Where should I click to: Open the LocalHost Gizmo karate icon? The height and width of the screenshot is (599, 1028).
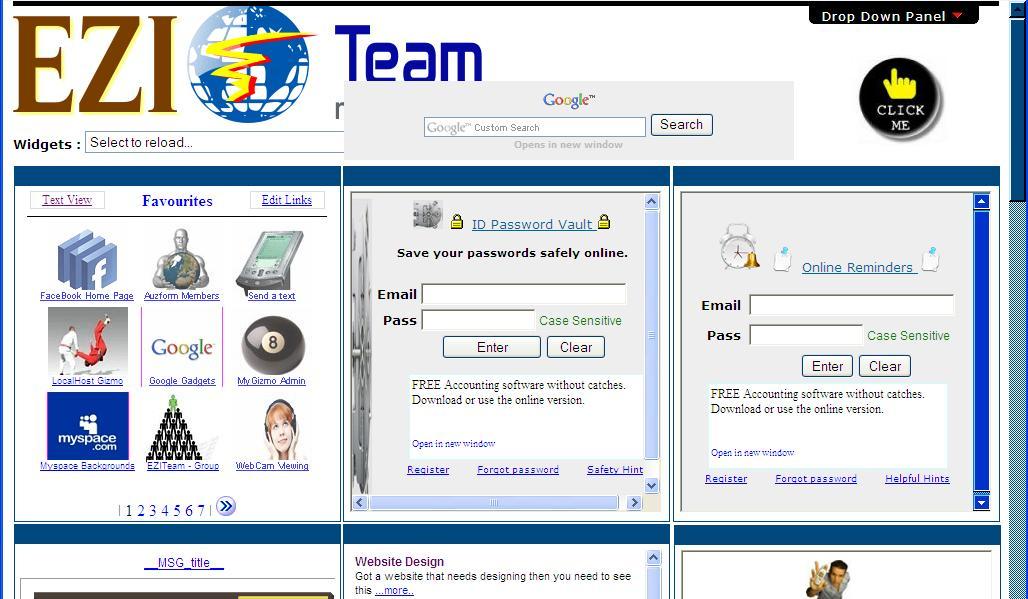point(88,341)
